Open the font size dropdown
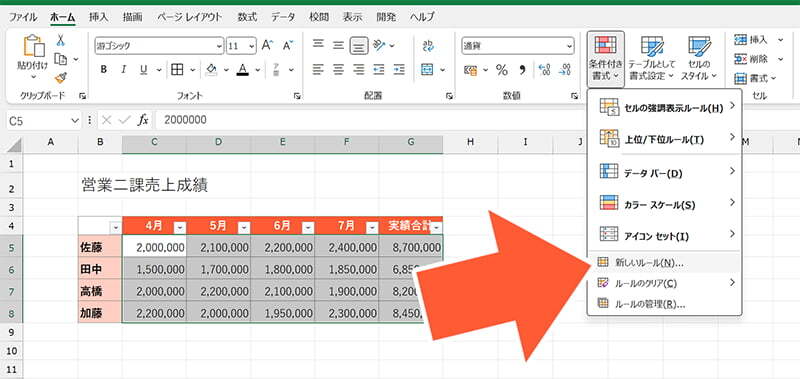800x379 pixels. pos(252,45)
